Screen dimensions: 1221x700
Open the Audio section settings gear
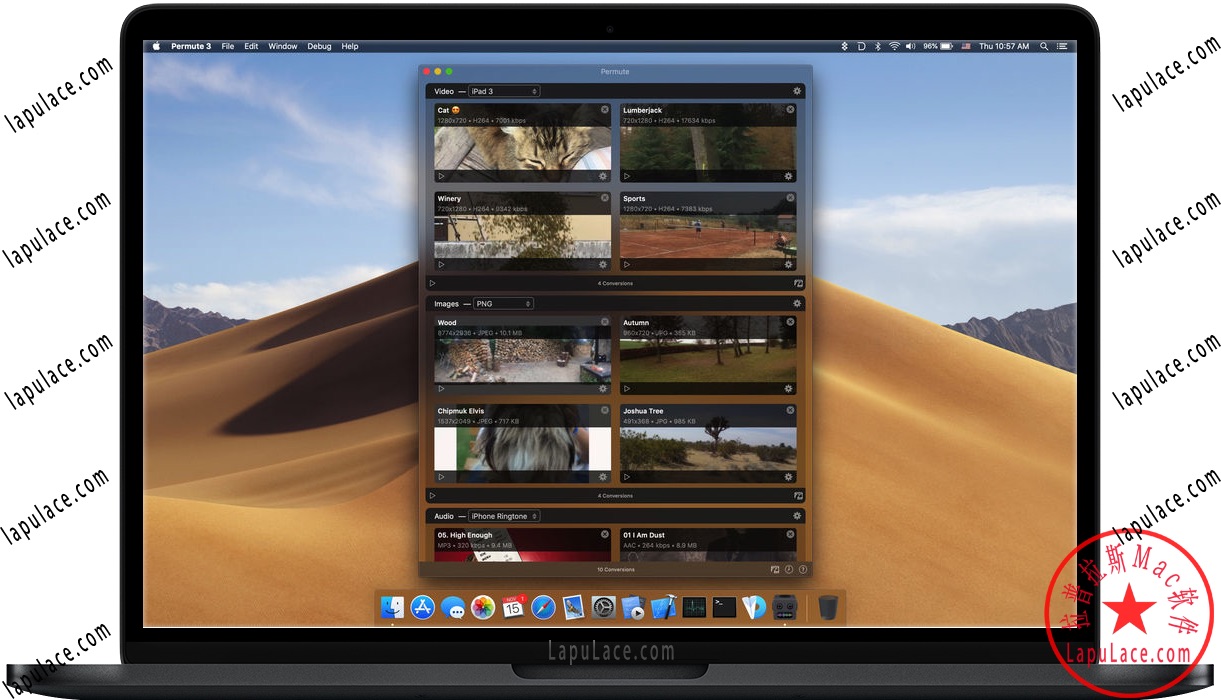[796, 515]
